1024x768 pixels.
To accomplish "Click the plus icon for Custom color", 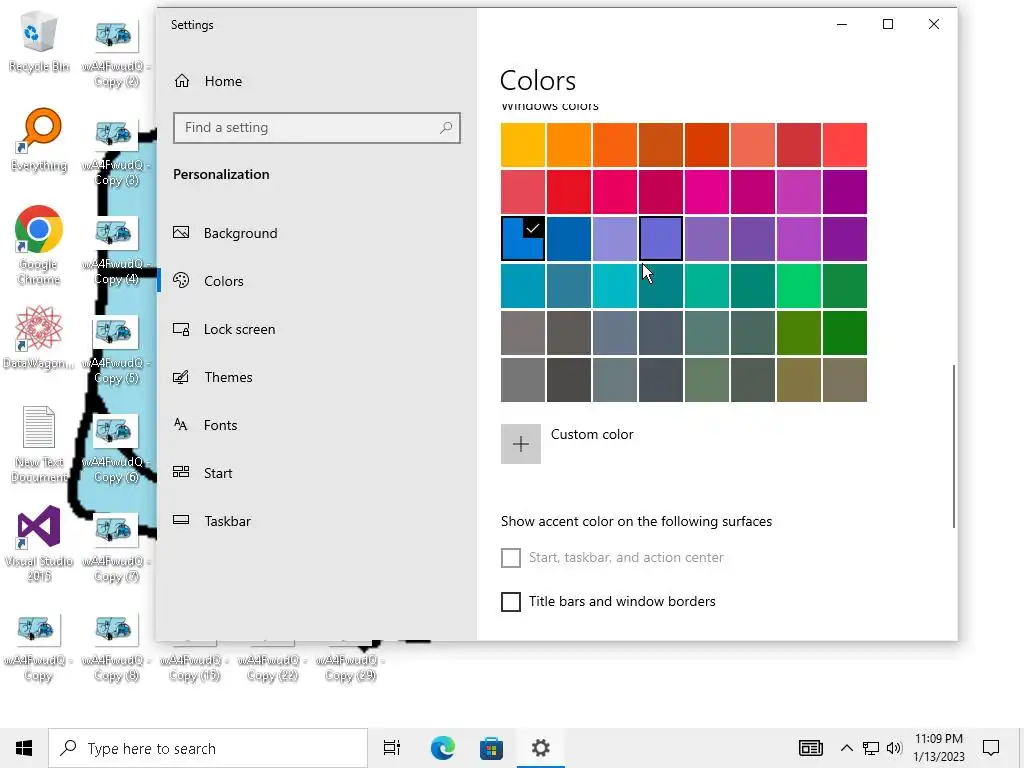I will [520, 444].
